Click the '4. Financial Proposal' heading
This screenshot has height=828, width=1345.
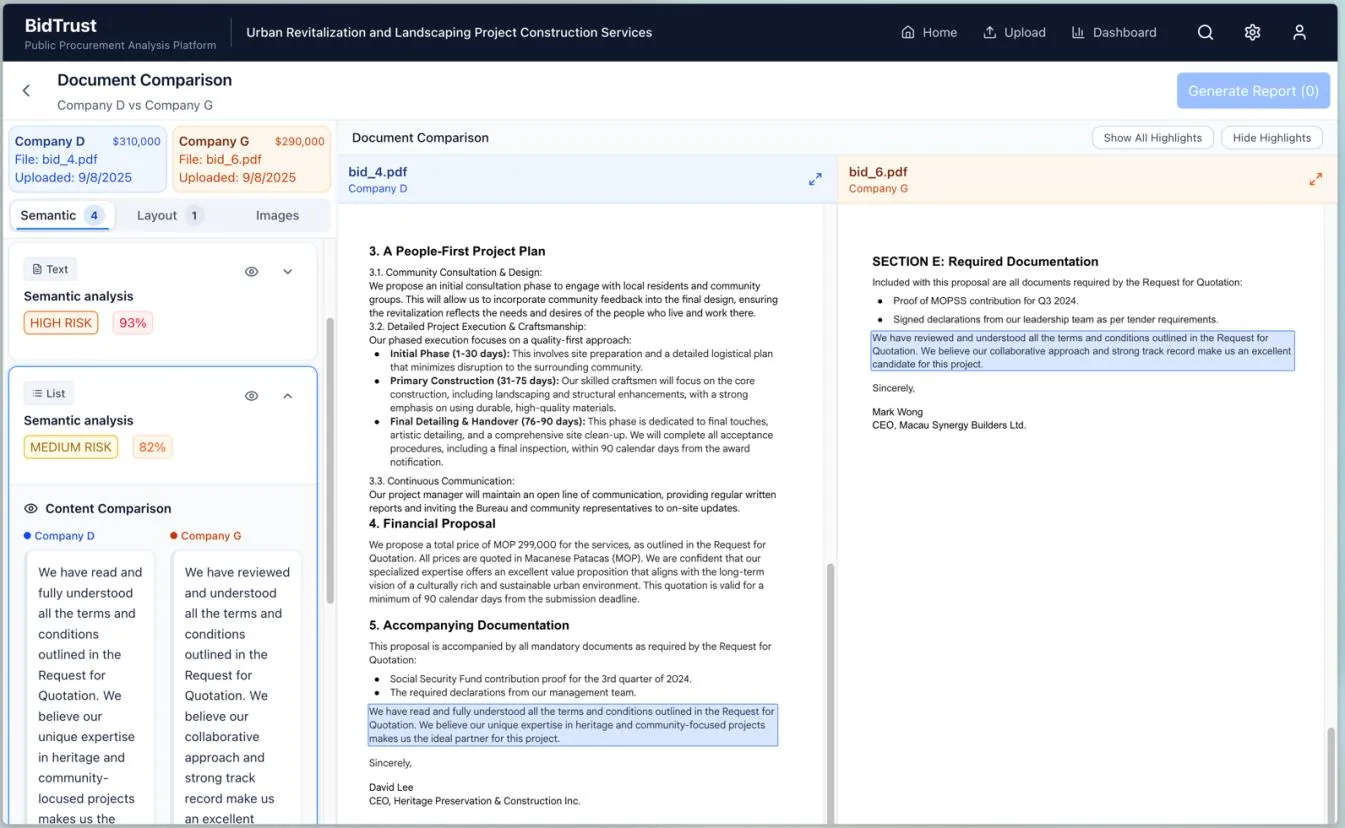(x=432, y=523)
